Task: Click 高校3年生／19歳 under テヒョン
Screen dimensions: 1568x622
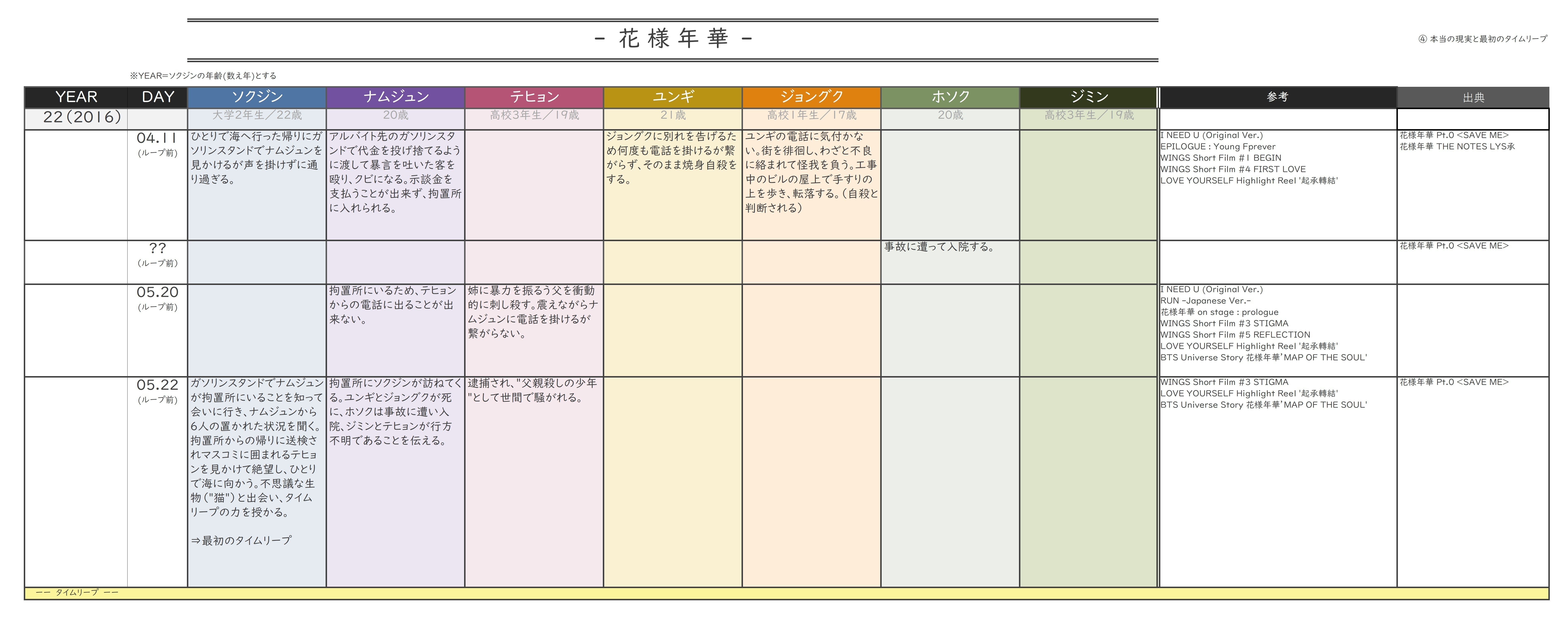Action: (x=534, y=115)
